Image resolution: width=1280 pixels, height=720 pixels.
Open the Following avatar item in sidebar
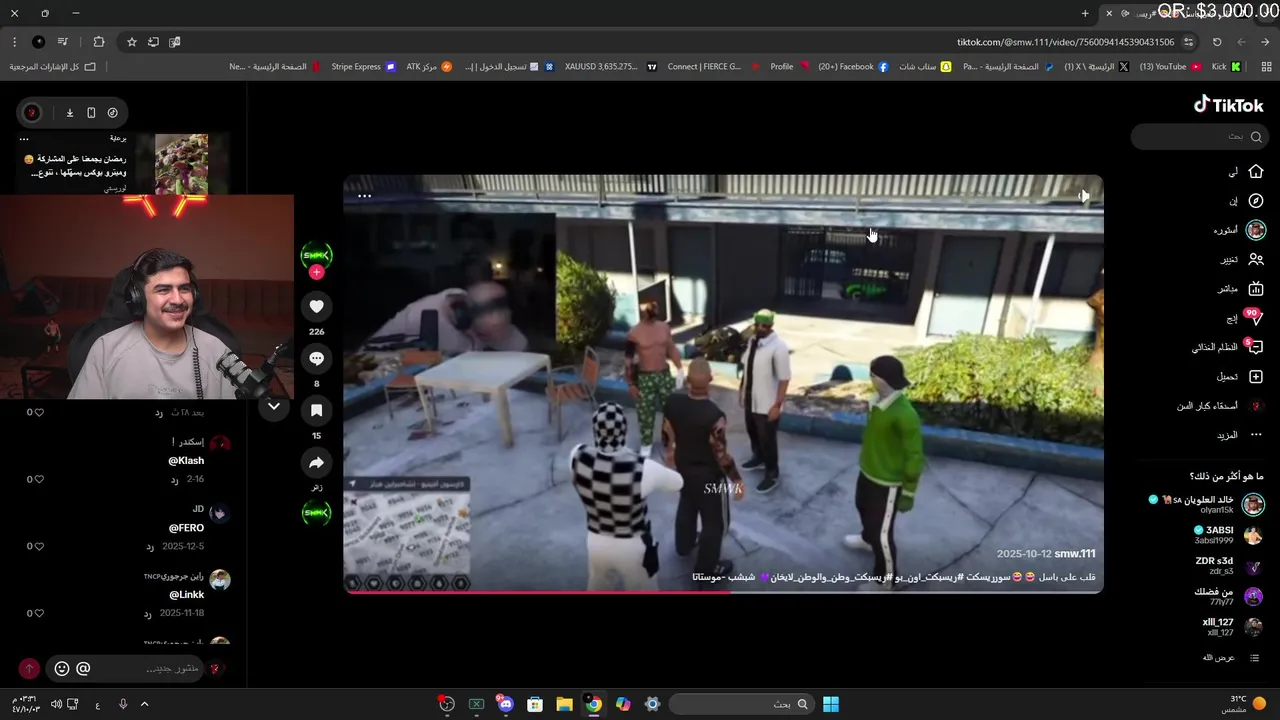pos(1256,230)
